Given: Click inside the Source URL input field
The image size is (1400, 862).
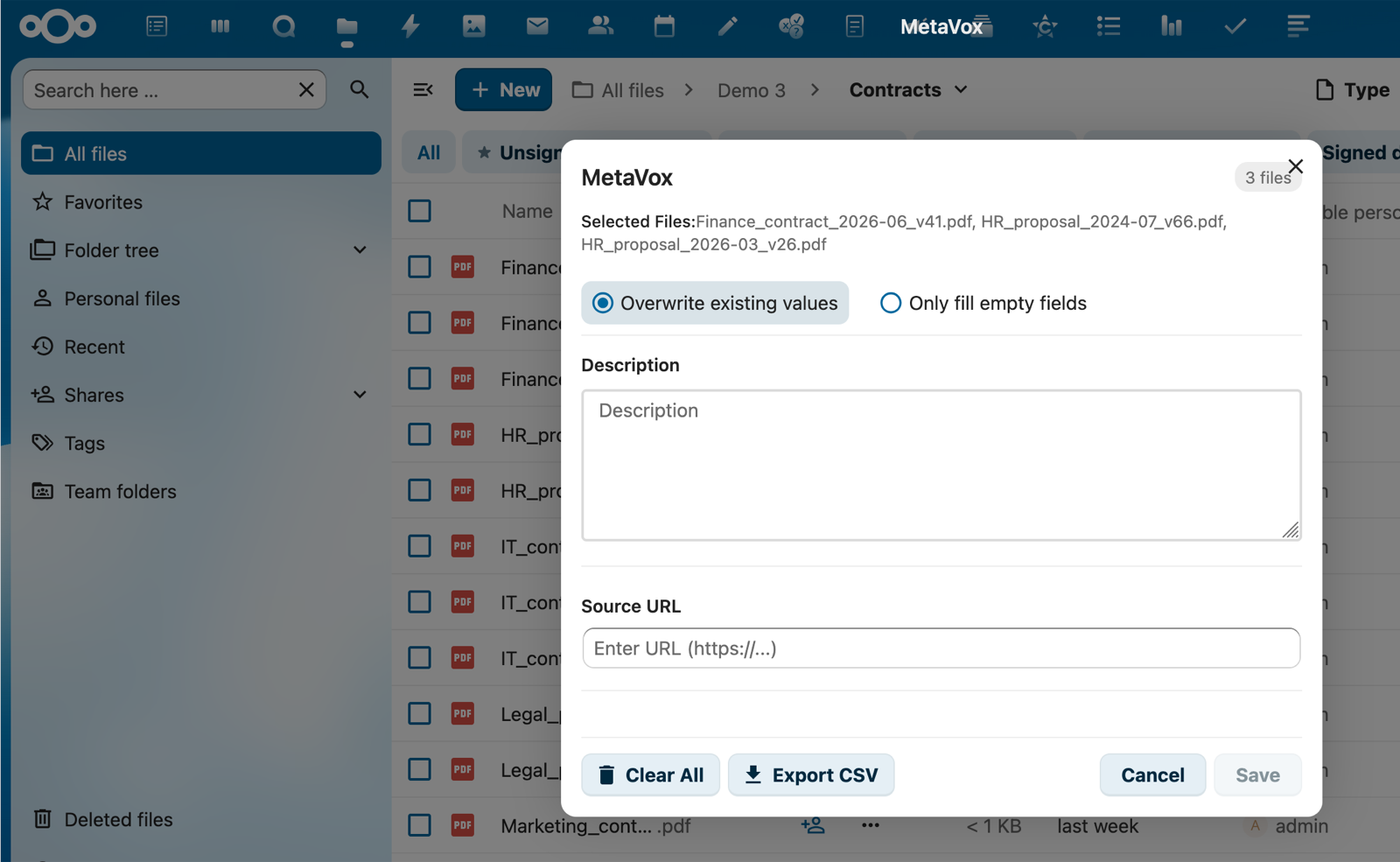Looking at the screenshot, I should click(x=941, y=648).
